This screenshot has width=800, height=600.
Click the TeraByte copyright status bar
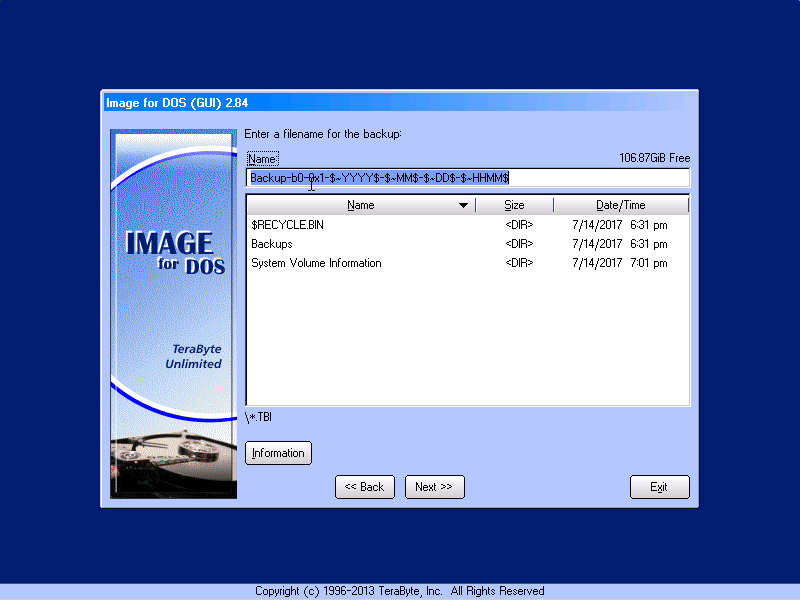pyautogui.click(x=400, y=591)
